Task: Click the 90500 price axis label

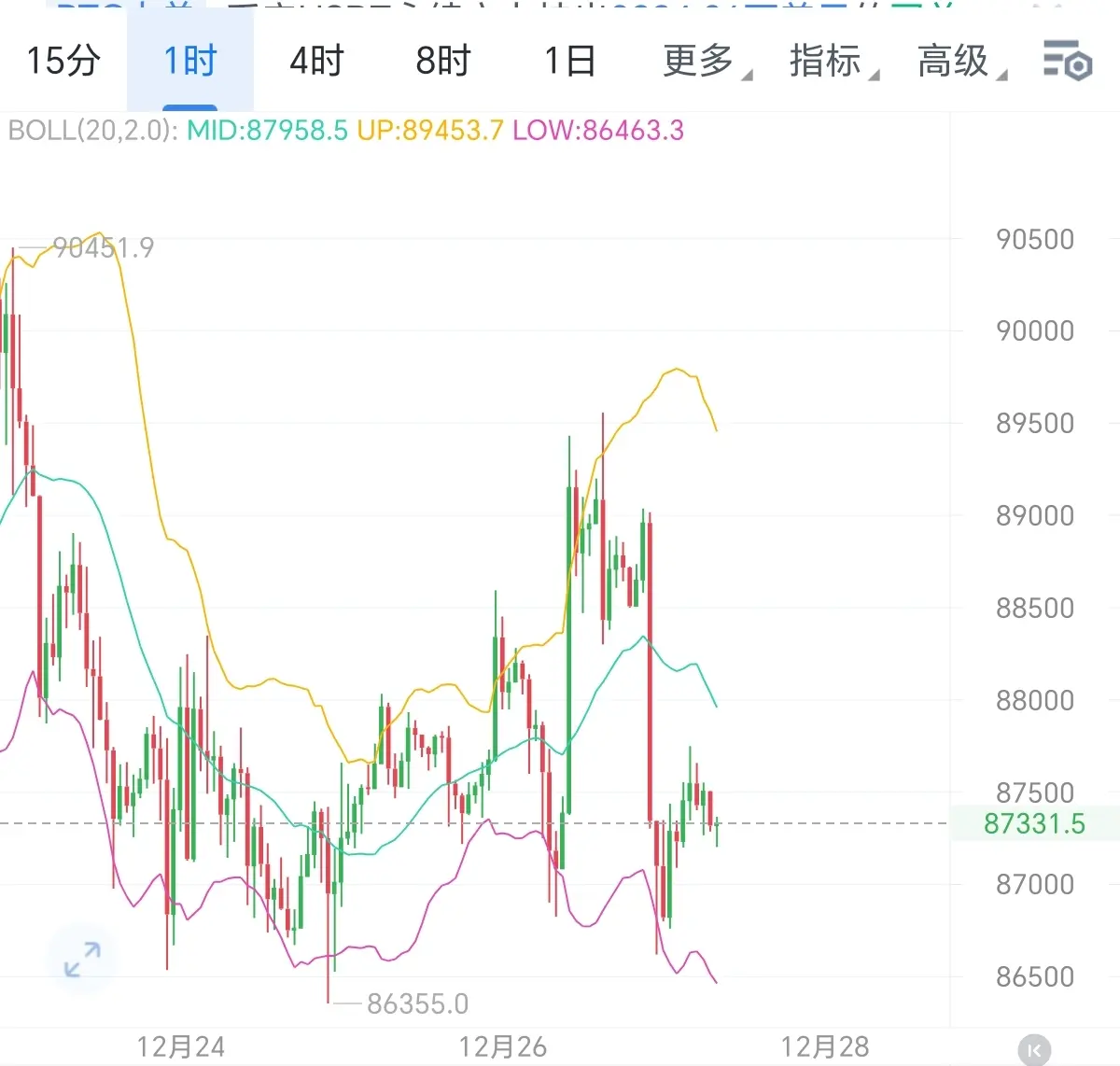Action: coord(1034,239)
